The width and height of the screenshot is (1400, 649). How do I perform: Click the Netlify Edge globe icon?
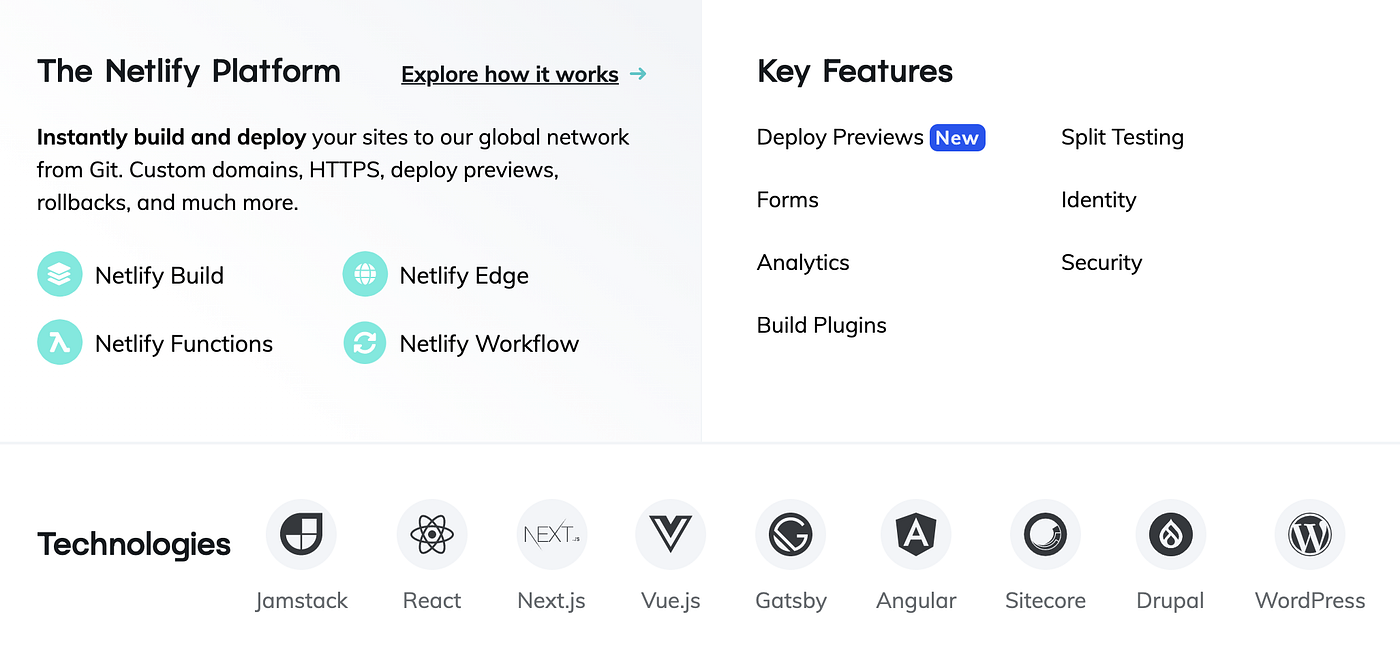(x=364, y=274)
